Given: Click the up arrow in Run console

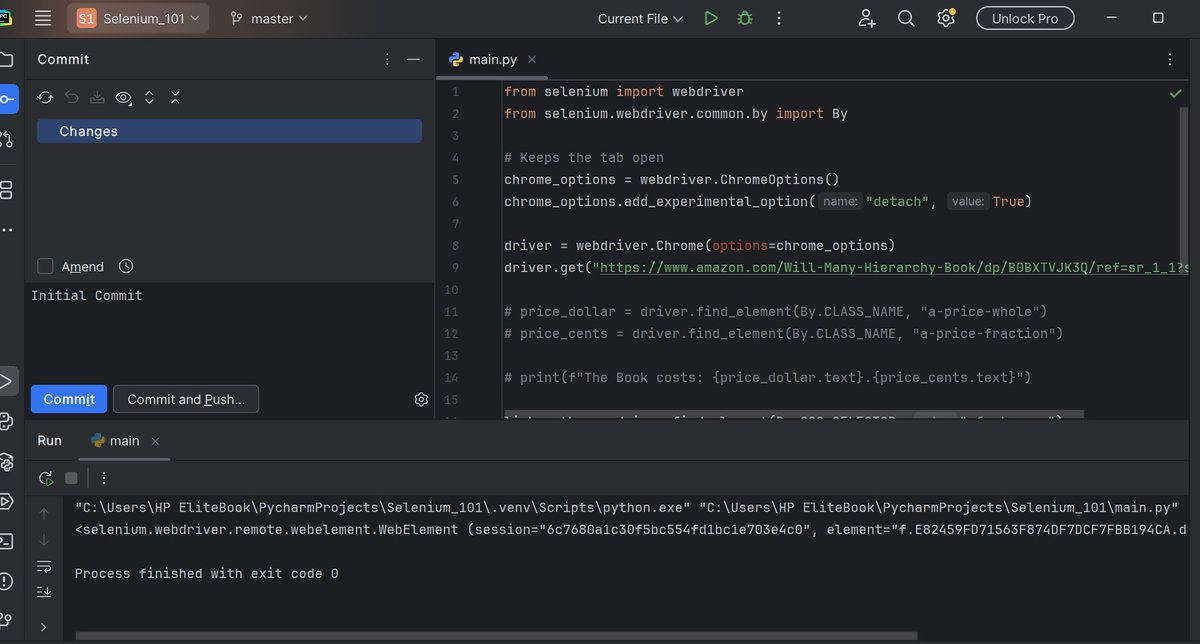Looking at the screenshot, I should pyautogui.click(x=43, y=513).
